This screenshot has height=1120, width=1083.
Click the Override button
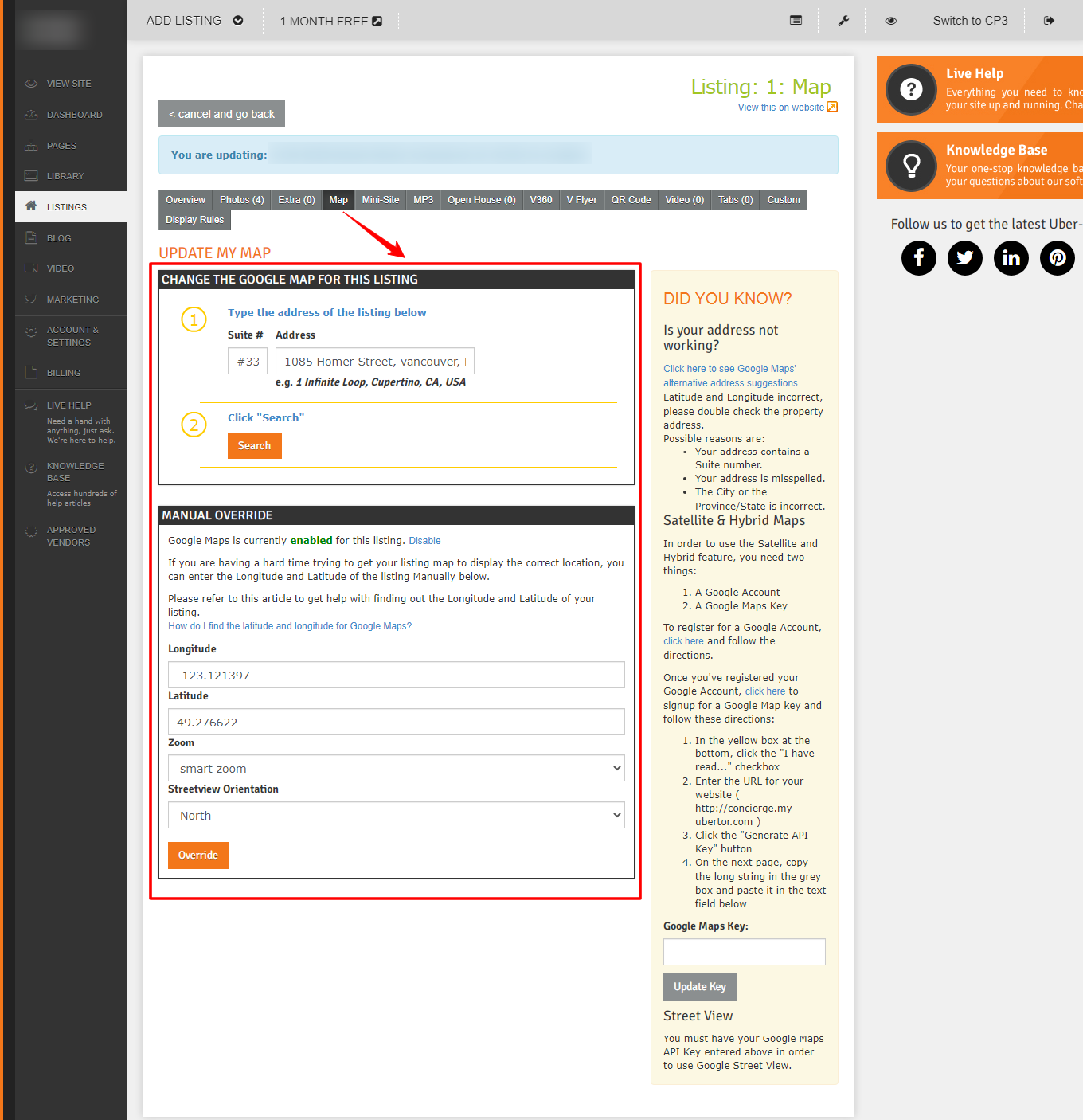[198, 856]
